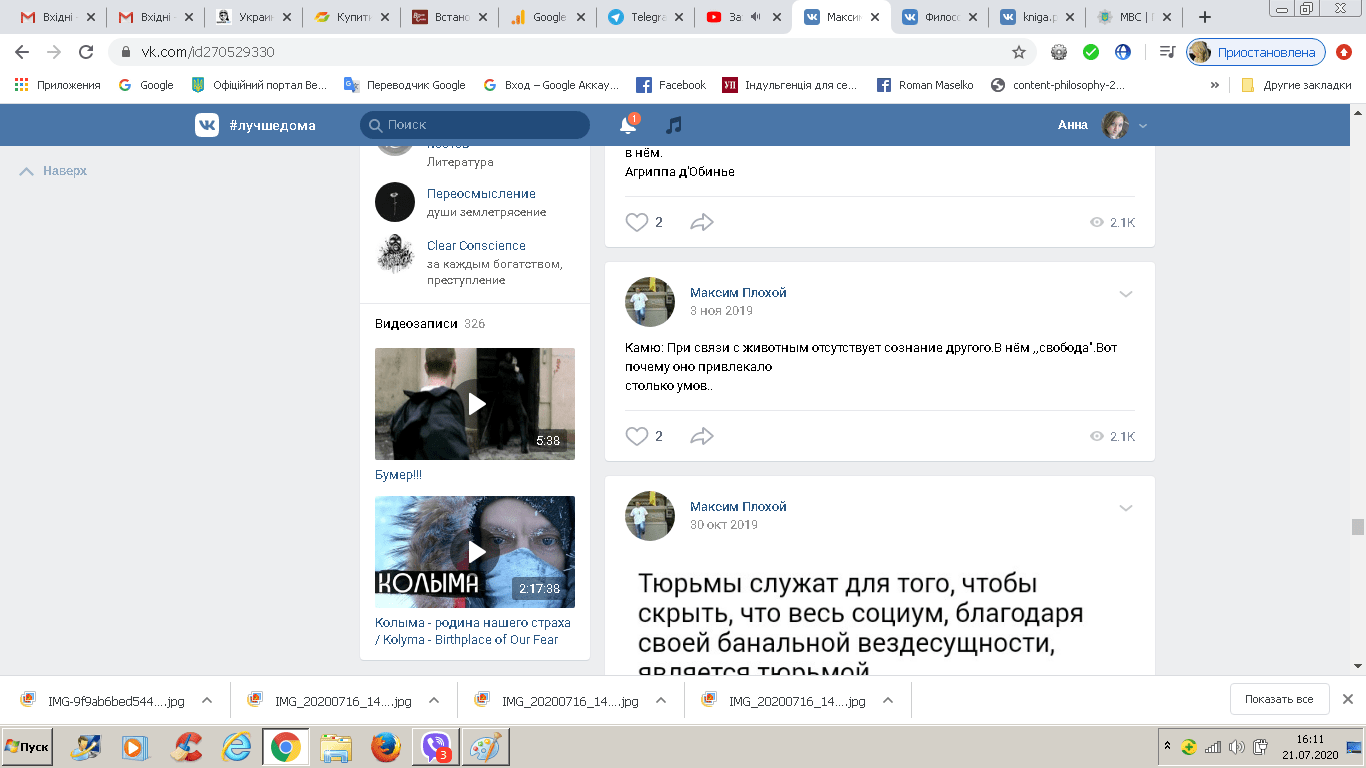Open the Бумер!!! video title link
The image size is (1366, 768).
pos(399,475)
